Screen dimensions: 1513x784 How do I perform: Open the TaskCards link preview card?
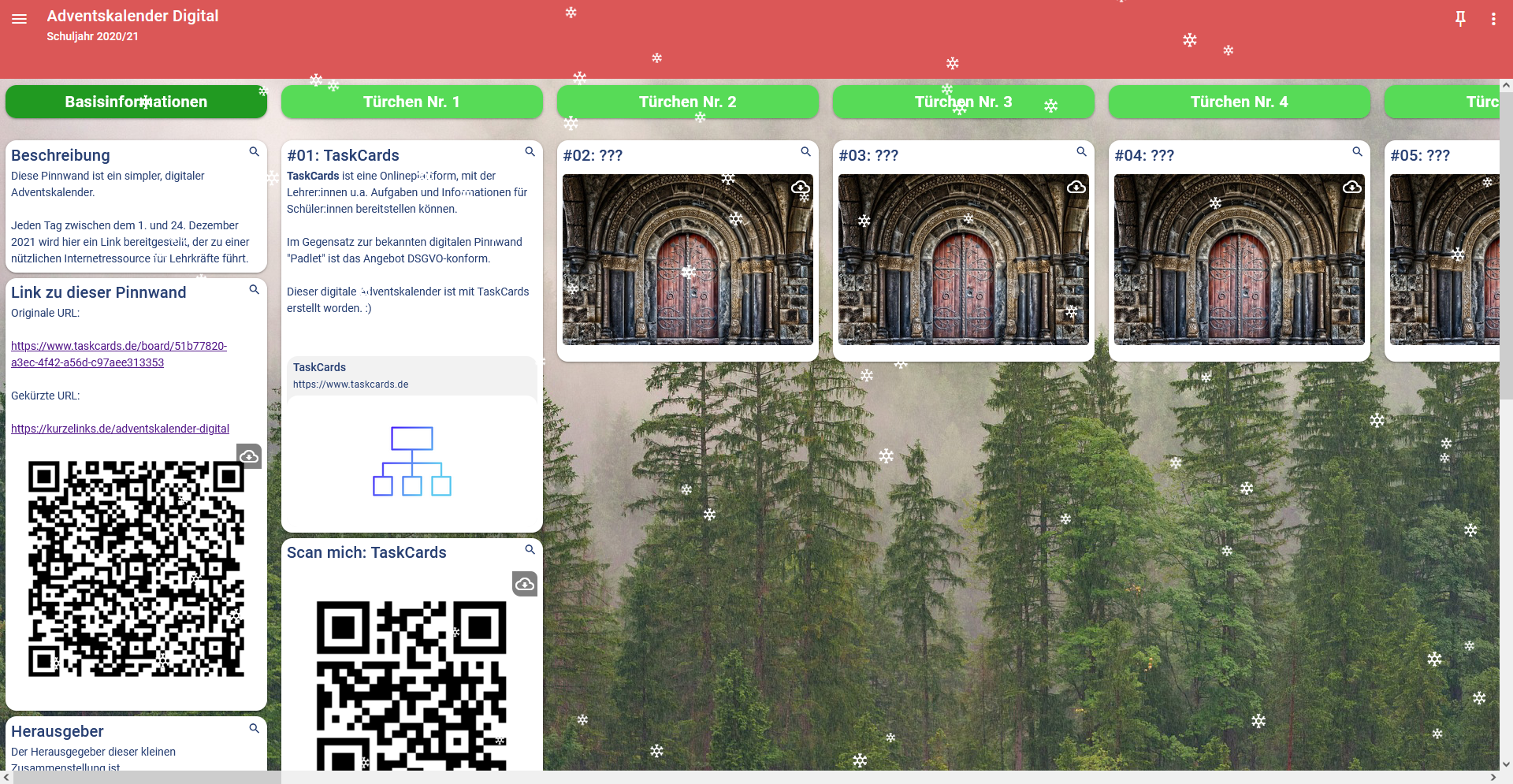tap(411, 376)
